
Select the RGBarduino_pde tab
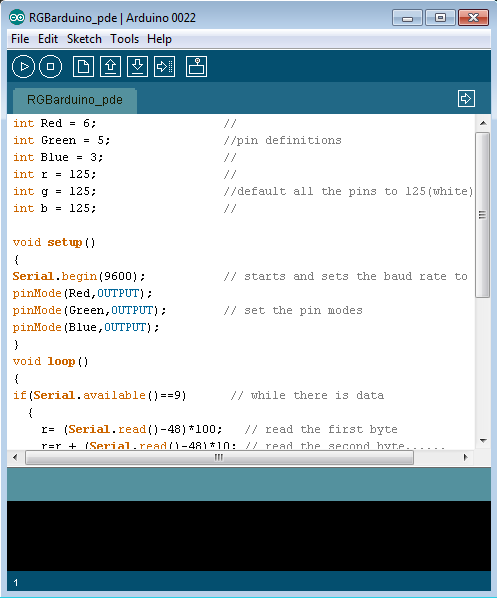coord(75,100)
